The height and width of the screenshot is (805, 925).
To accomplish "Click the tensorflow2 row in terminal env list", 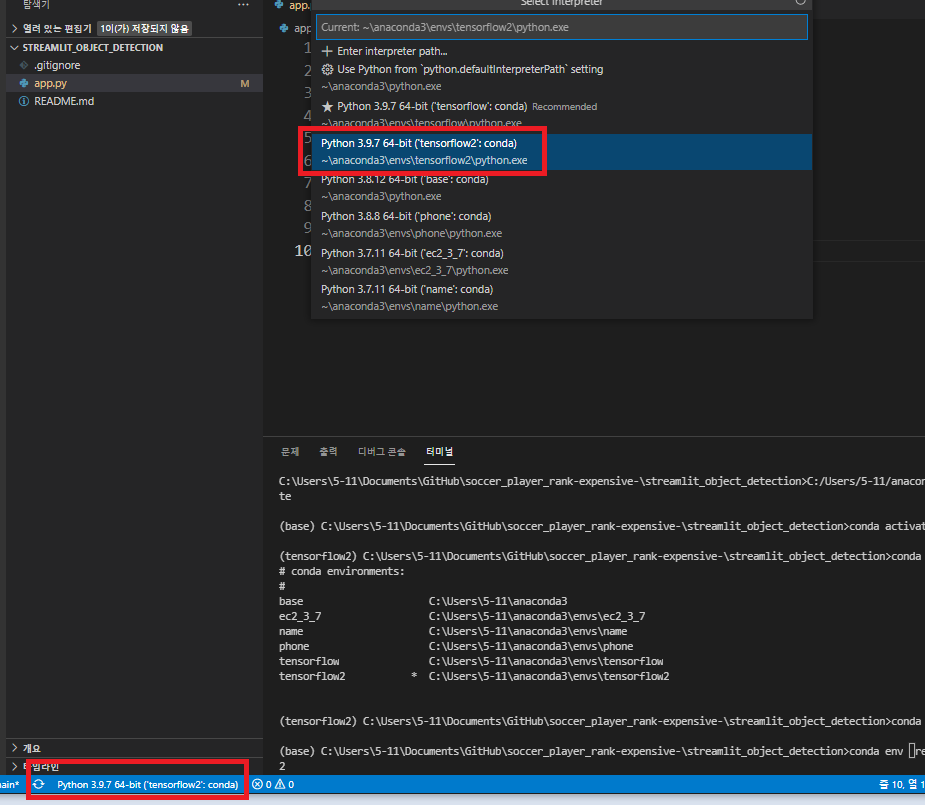I will point(474,676).
